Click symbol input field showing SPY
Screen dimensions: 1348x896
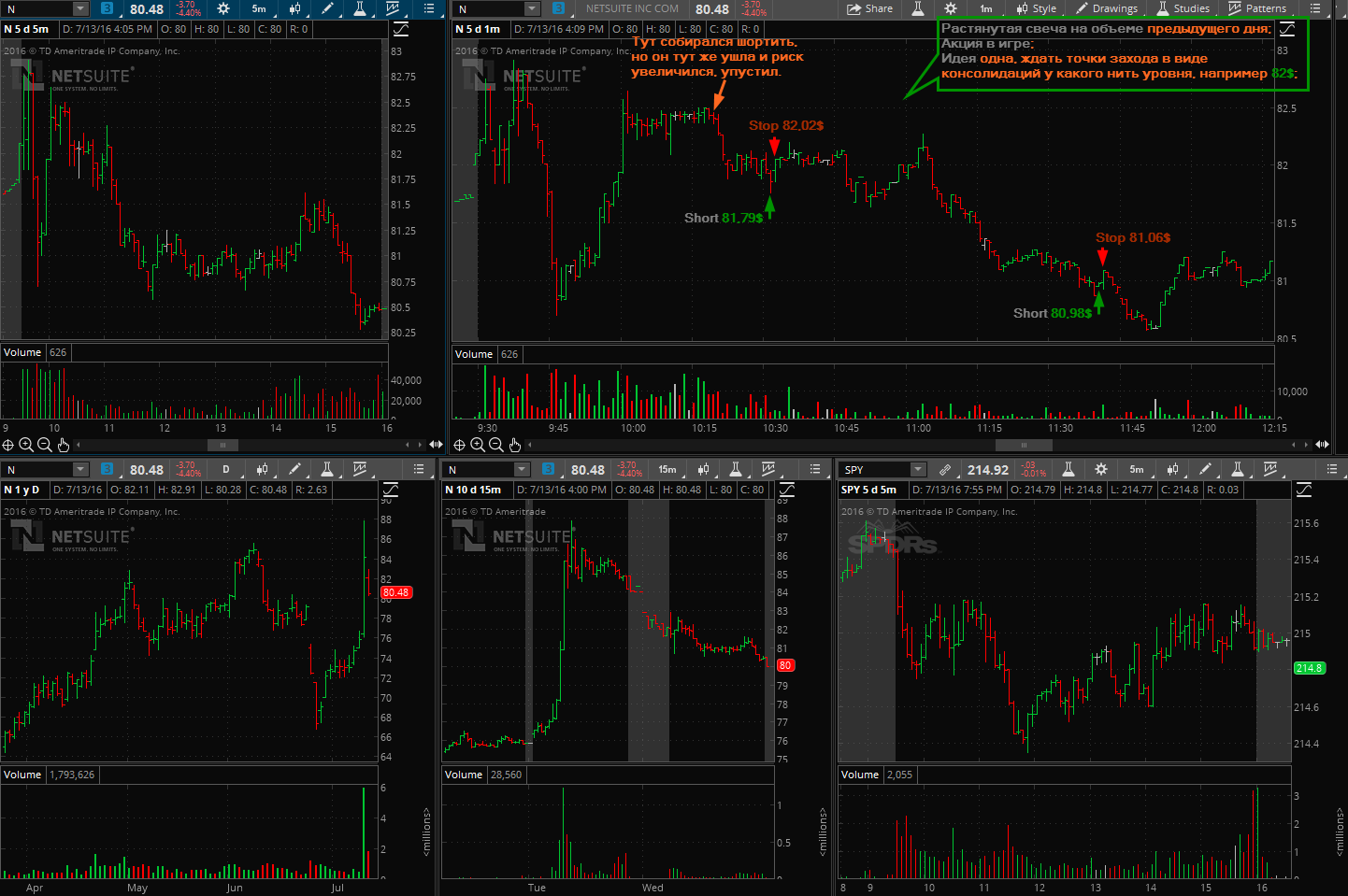(x=875, y=470)
